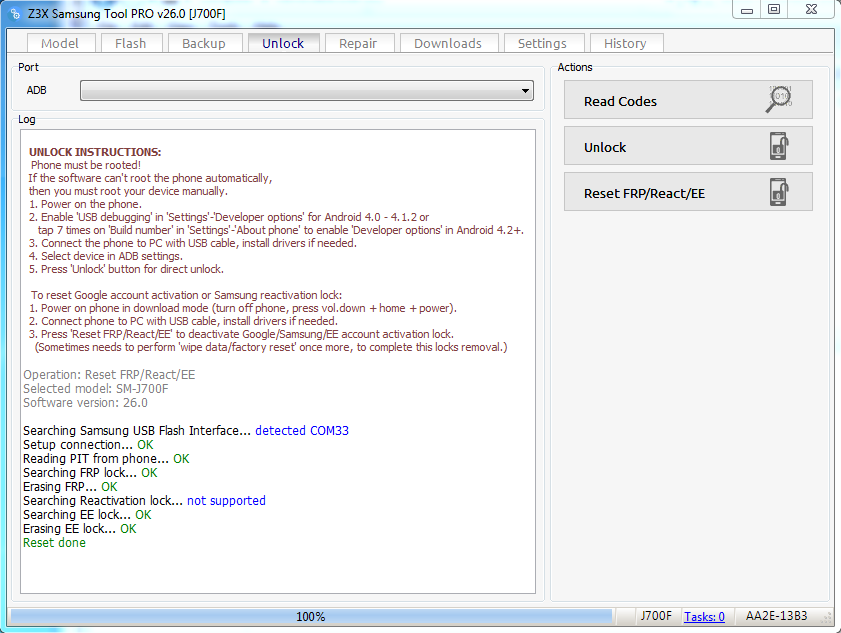Open the Model tab
This screenshot has width=841, height=633.
(61, 43)
